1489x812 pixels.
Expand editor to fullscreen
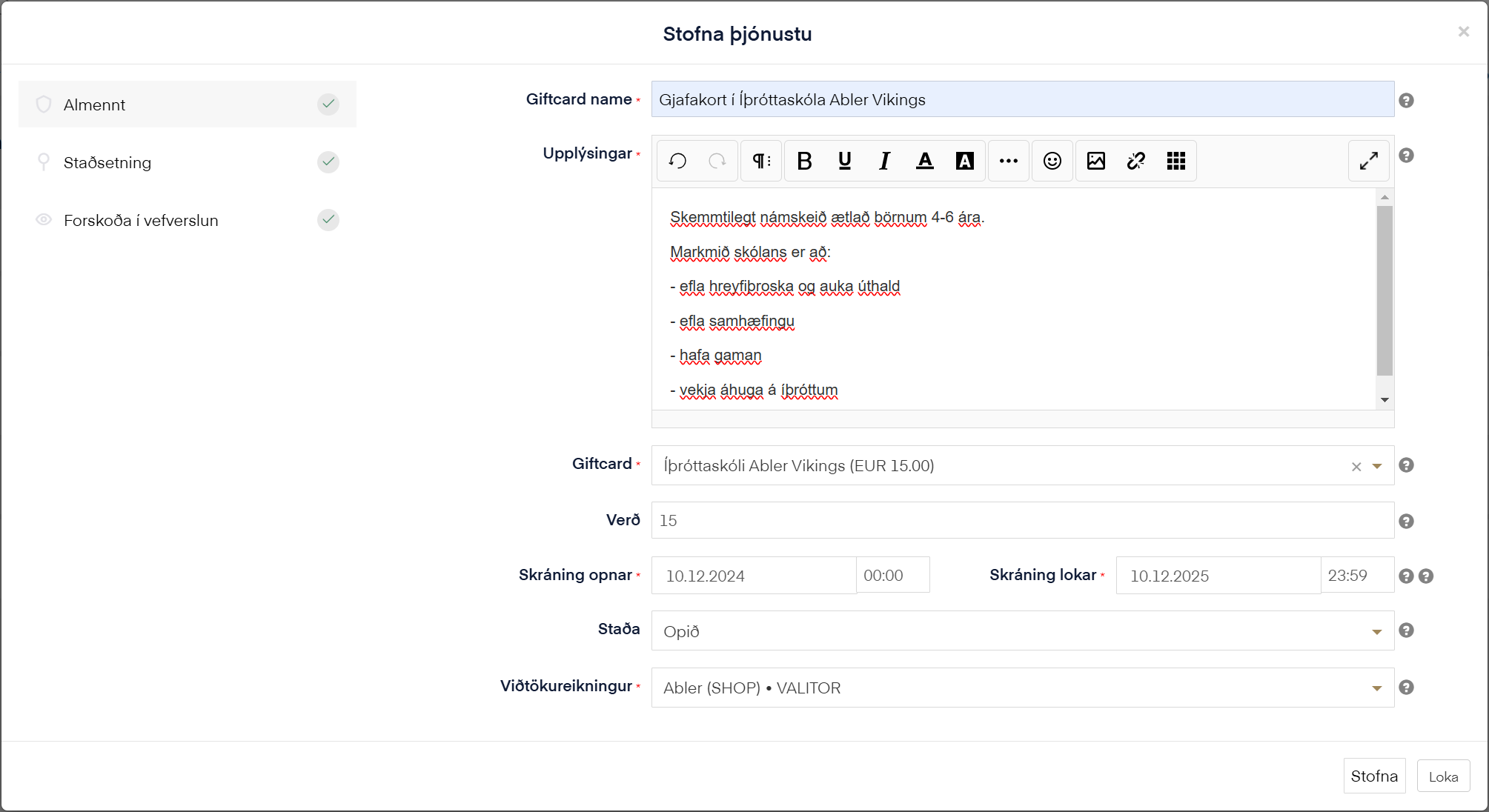click(x=1368, y=161)
